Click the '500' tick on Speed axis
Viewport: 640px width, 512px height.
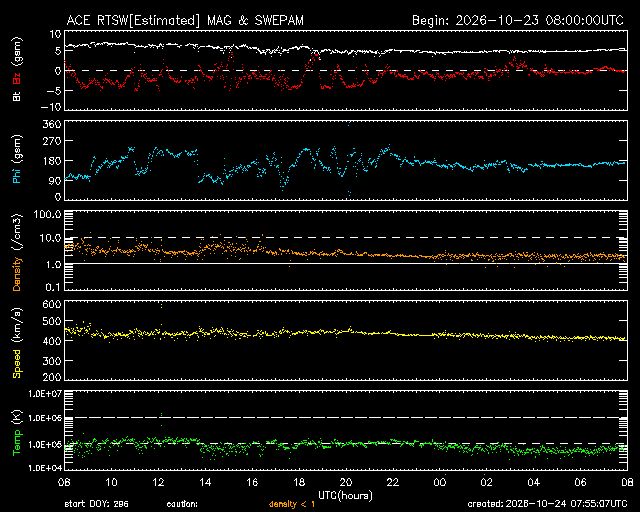coord(52,321)
